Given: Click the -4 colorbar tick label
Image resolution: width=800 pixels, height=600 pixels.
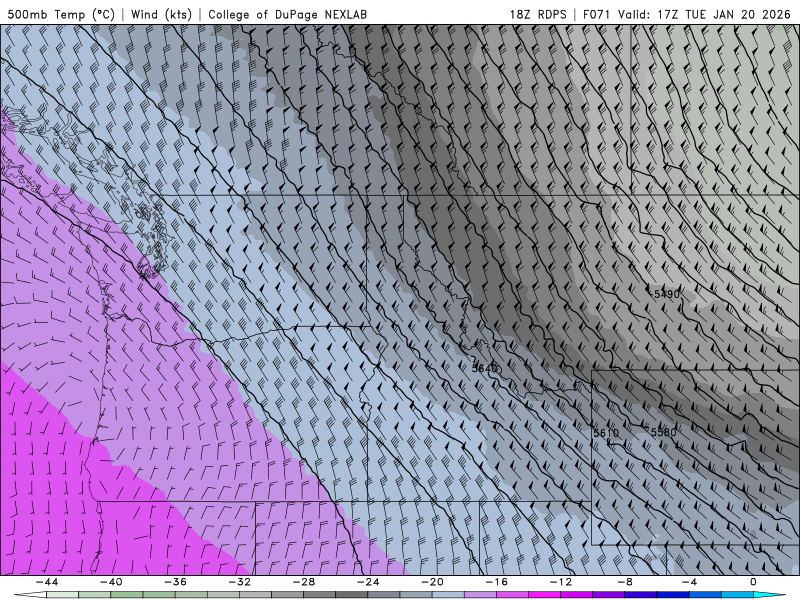Looking at the screenshot, I should [689, 582].
